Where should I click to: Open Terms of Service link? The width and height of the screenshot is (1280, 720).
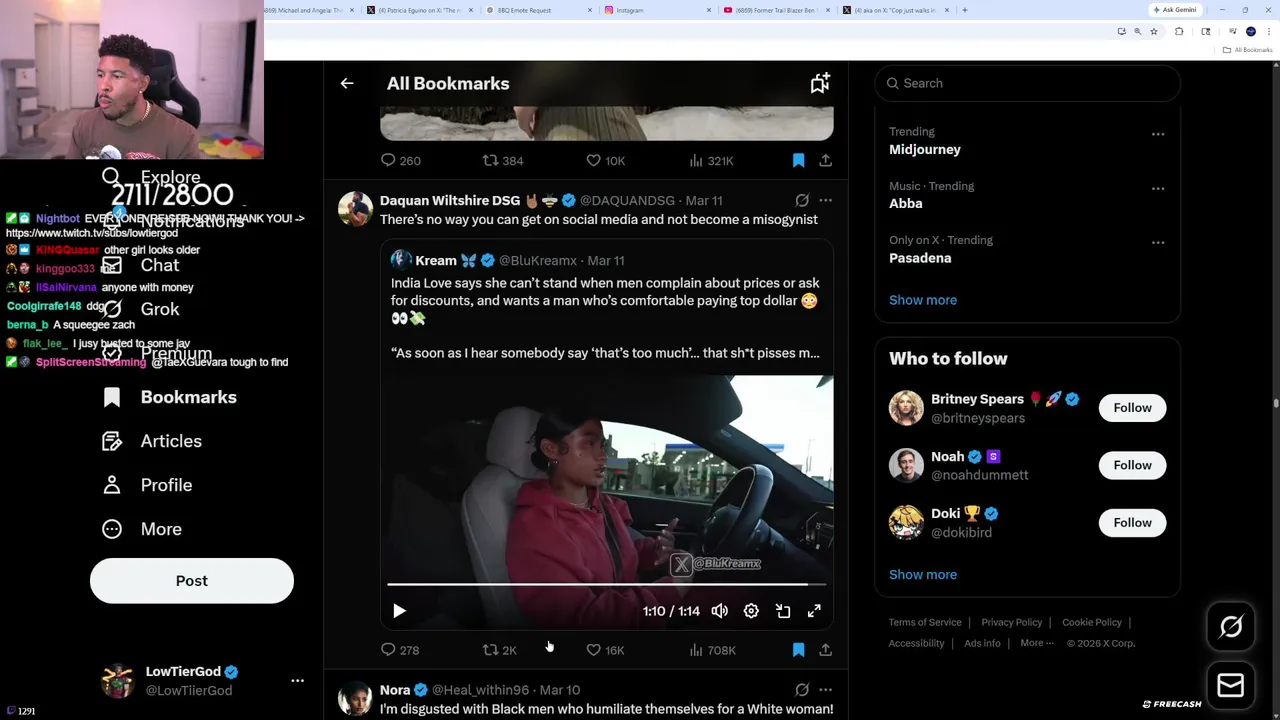click(x=925, y=622)
